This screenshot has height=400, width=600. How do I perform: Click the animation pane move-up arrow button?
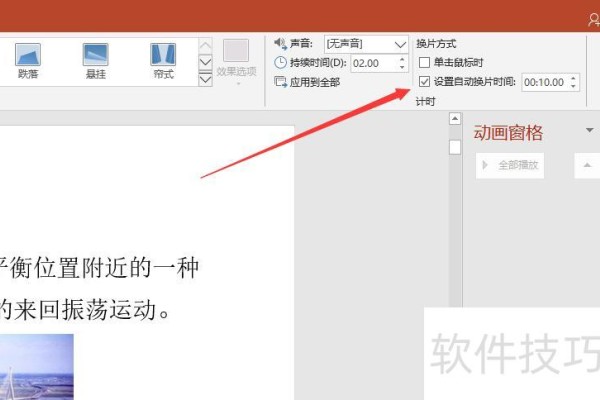coord(587,165)
